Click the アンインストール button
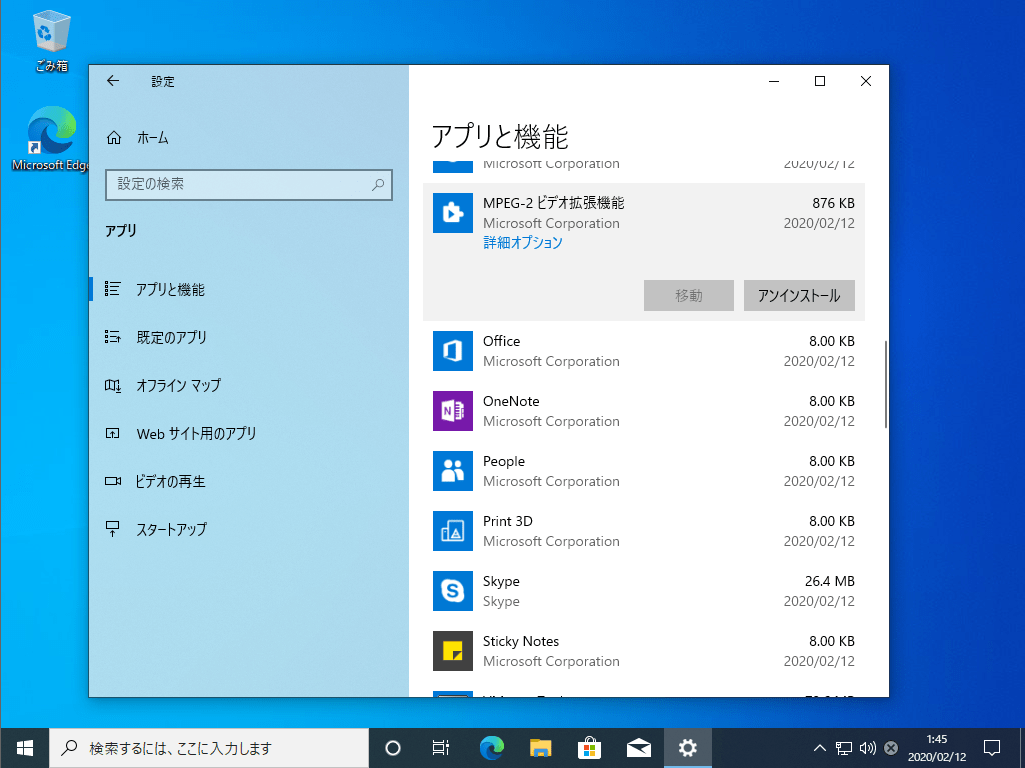Image resolution: width=1025 pixels, height=768 pixels. [799, 295]
